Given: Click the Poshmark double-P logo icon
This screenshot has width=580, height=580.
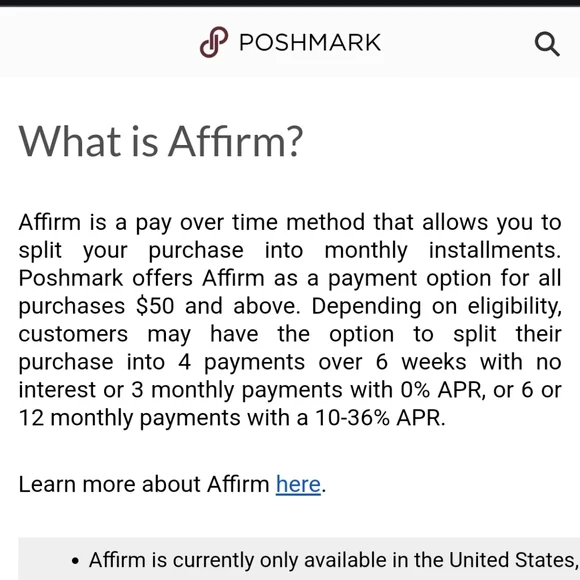Looking at the screenshot, I should pos(214,42).
